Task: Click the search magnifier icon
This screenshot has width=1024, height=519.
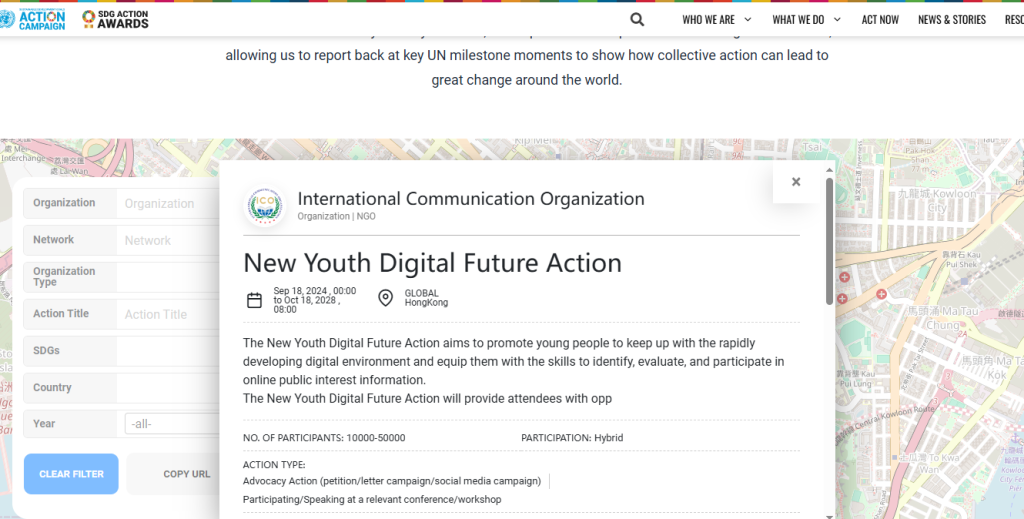Action: tap(637, 19)
